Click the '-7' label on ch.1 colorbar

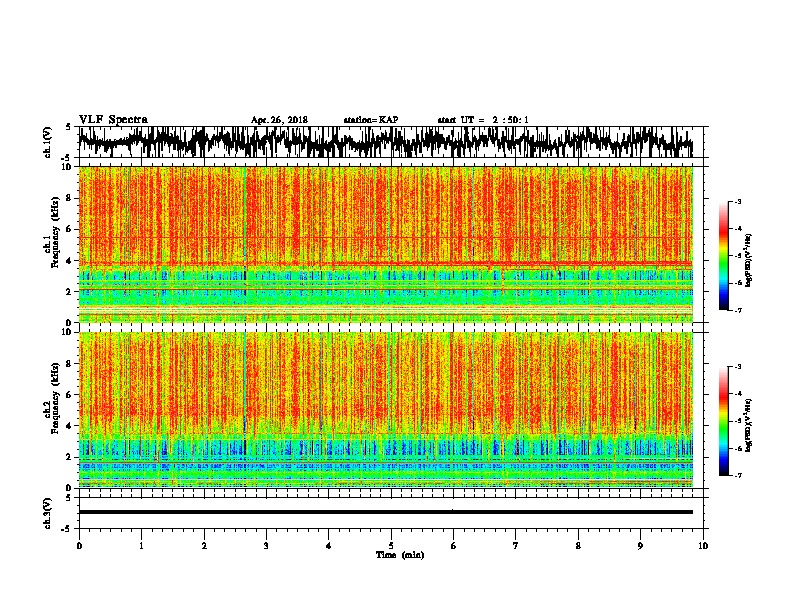click(x=738, y=310)
